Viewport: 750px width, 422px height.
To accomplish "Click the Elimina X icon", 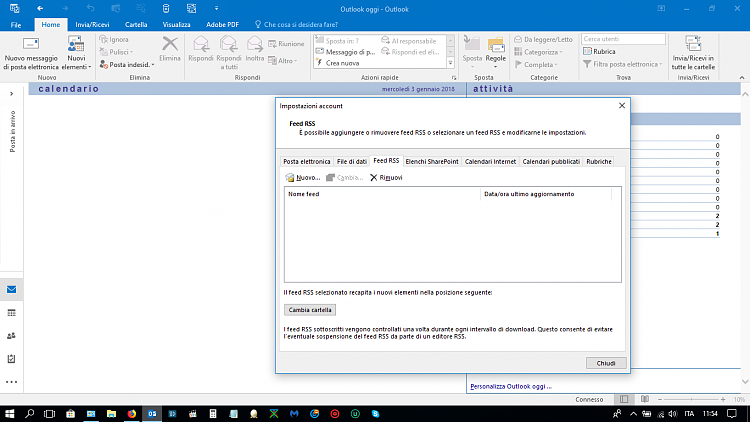I will point(170,44).
